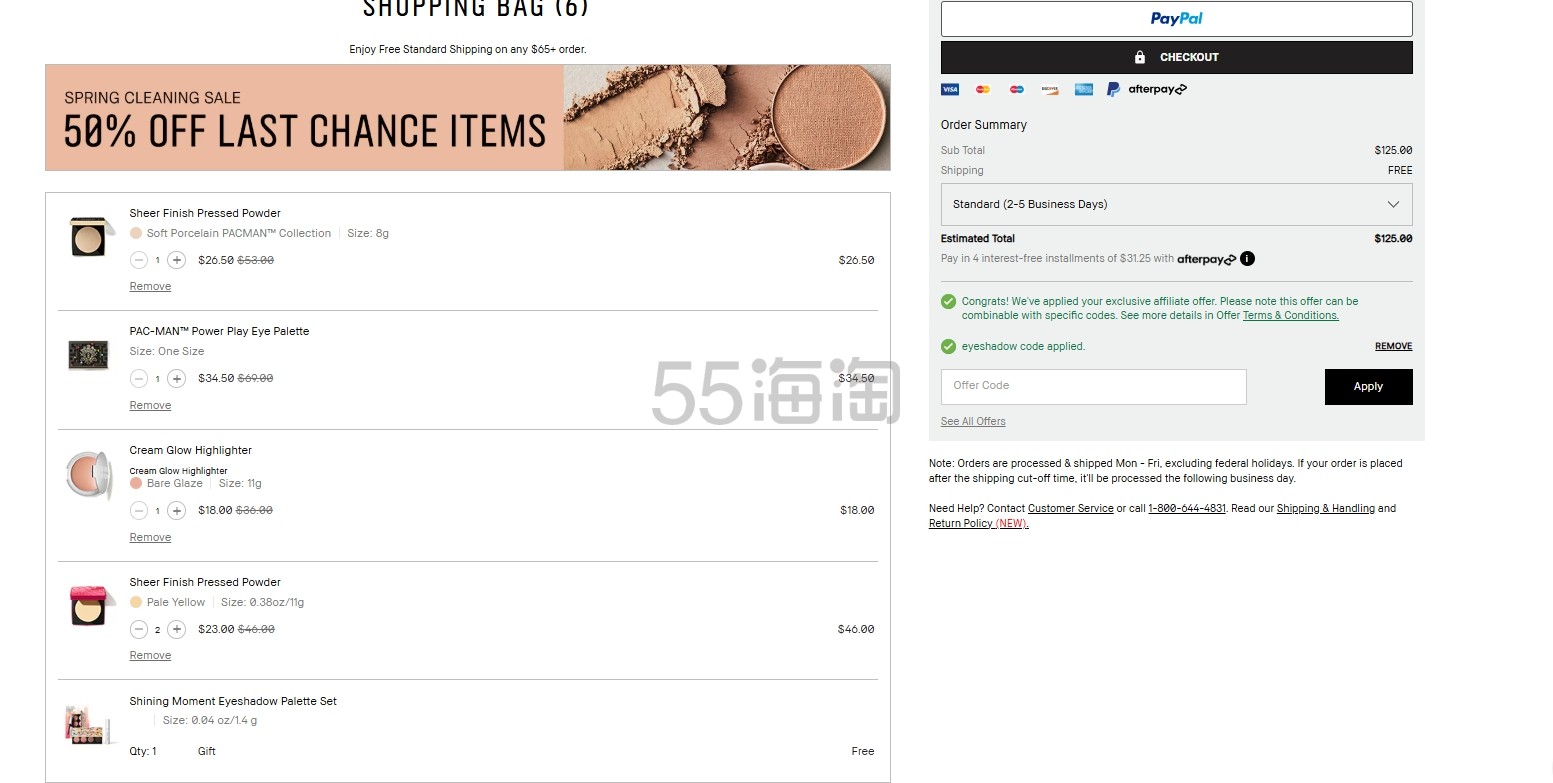The width and height of the screenshot is (1553, 783).
Task: Click the afterpay logo in installments line
Action: pyautogui.click(x=1206, y=259)
